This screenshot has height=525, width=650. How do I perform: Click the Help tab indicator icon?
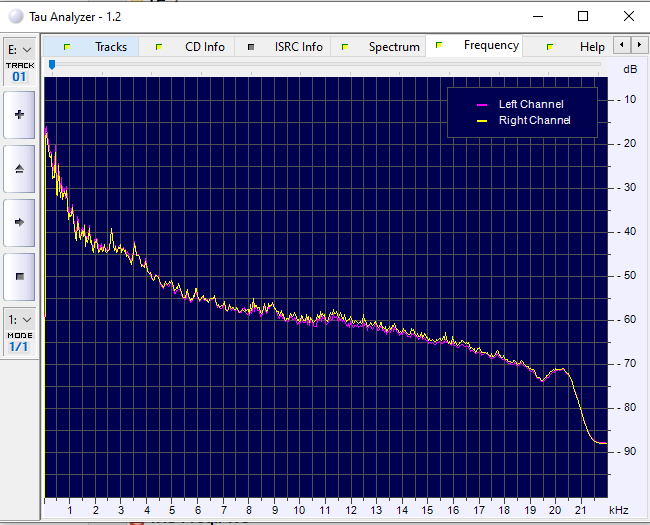click(550, 47)
